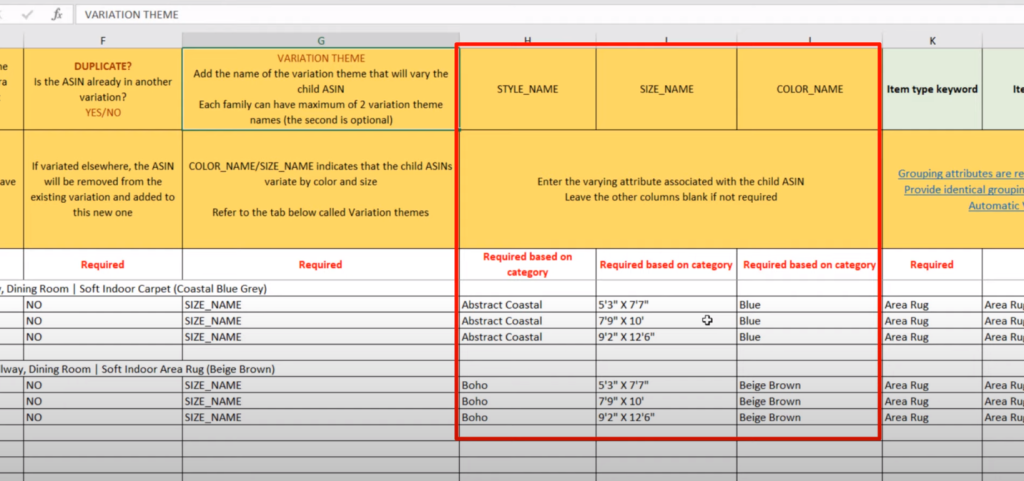This screenshot has height=481, width=1024.
Task: Select Boho cell beside 5'3" X 7'7"
Action: [x=528, y=385]
